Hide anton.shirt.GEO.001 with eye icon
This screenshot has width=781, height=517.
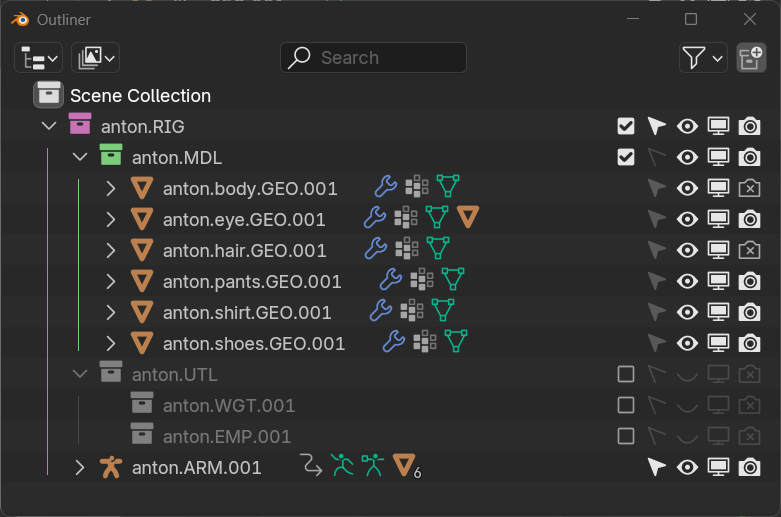pyautogui.click(x=687, y=312)
